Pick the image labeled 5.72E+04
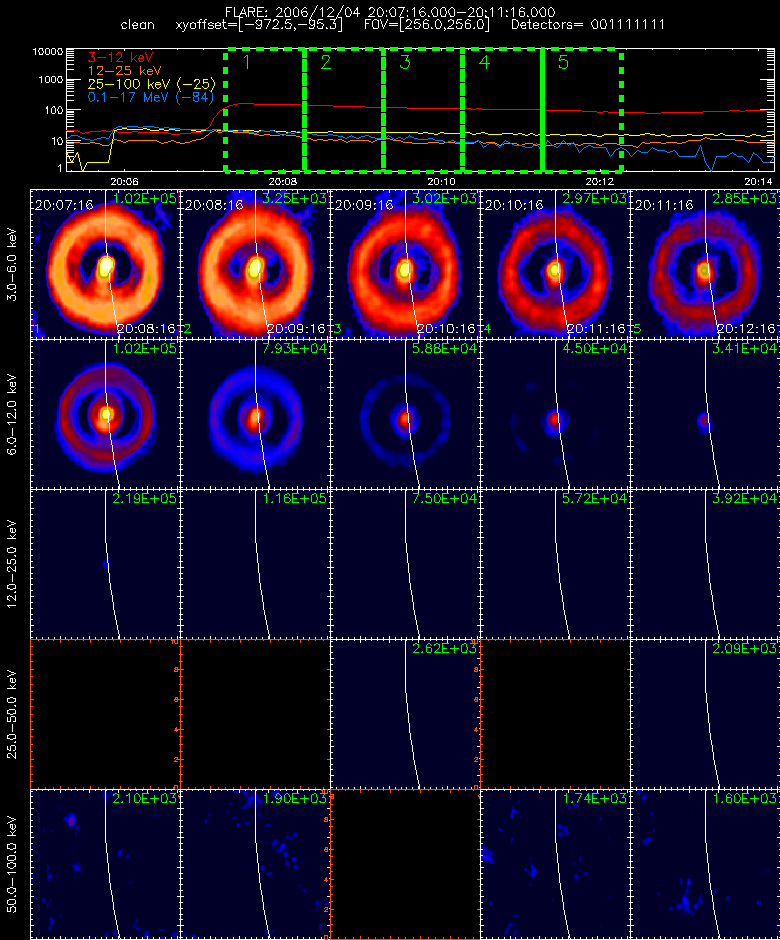This screenshot has height=940, width=780. 555,564
